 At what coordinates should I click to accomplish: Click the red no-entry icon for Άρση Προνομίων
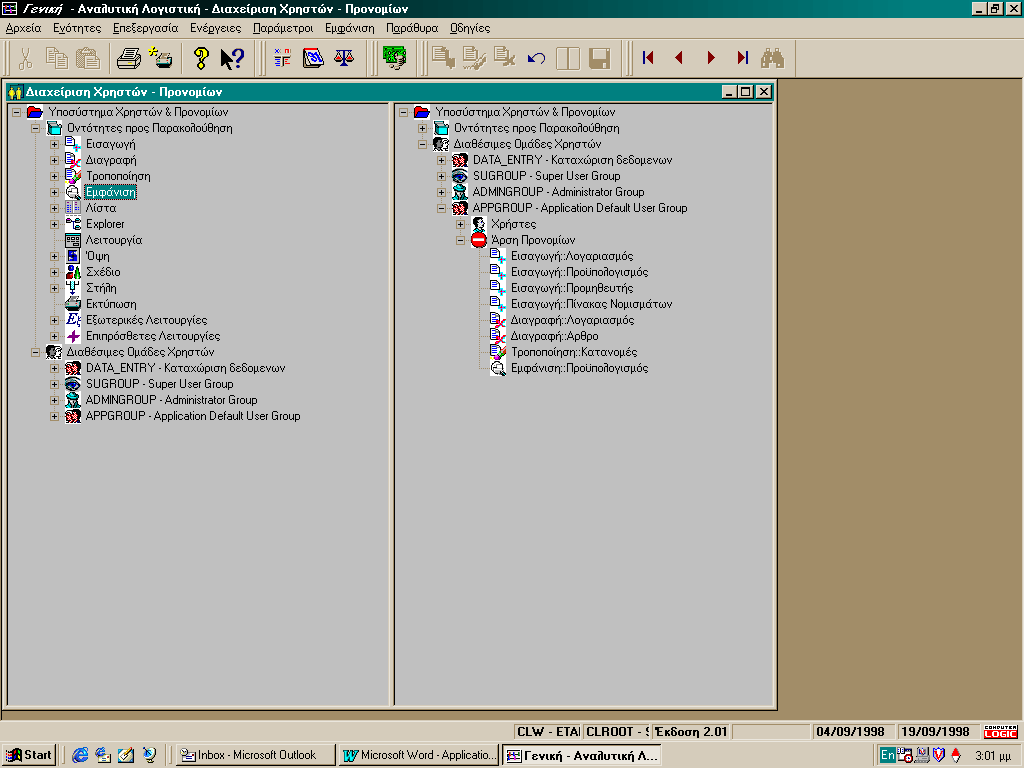pos(479,240)
